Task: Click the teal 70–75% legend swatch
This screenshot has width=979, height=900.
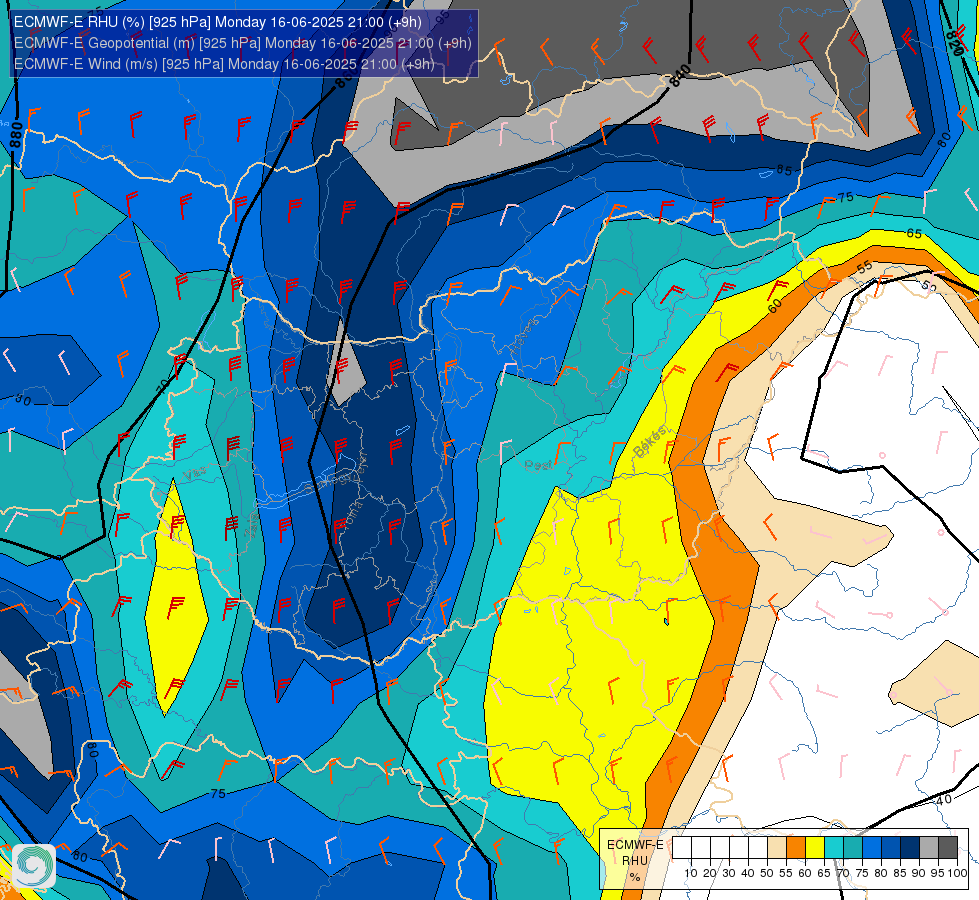Action: click(853, 848)
